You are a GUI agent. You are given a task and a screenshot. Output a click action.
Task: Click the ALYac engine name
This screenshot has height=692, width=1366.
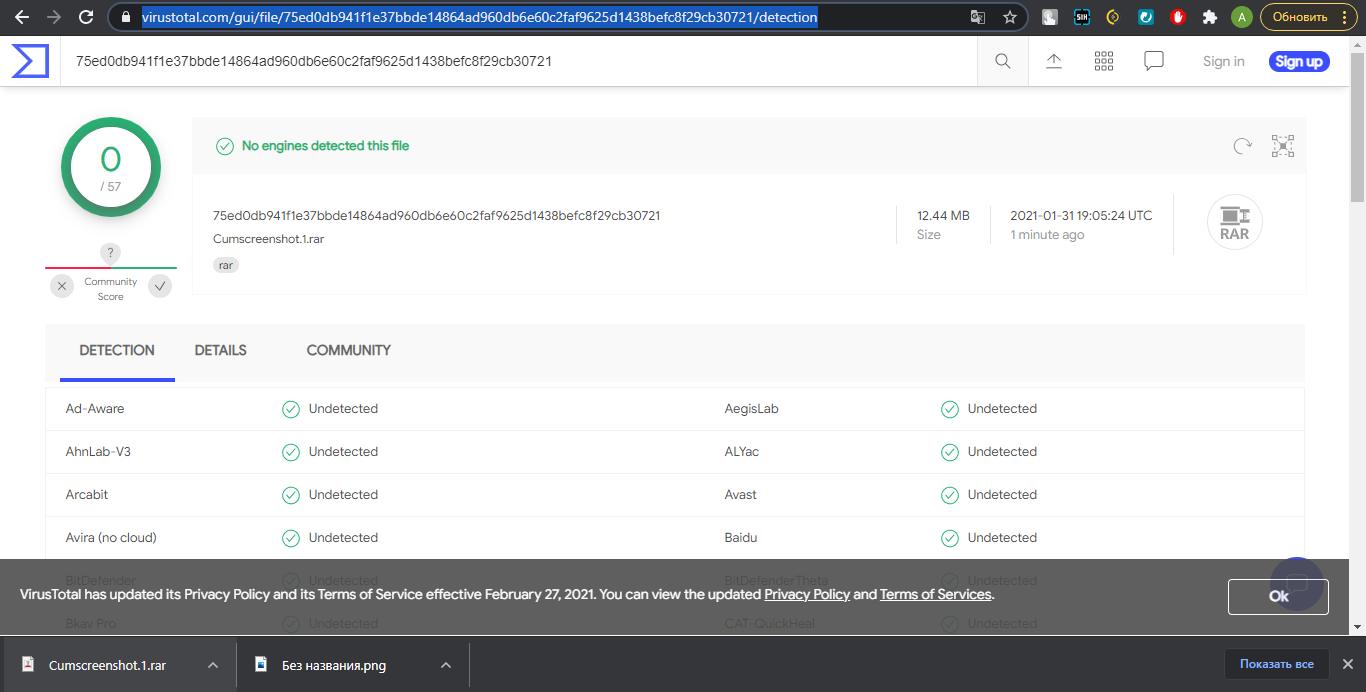point(742,451)
